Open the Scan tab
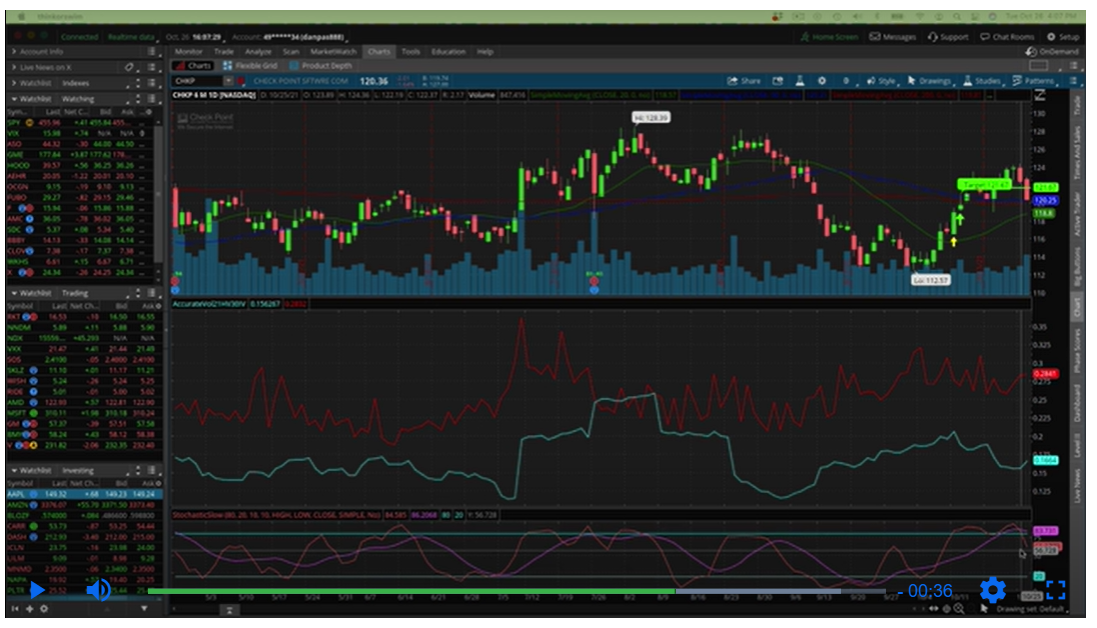1097x628 pixels. click(291, 52)
